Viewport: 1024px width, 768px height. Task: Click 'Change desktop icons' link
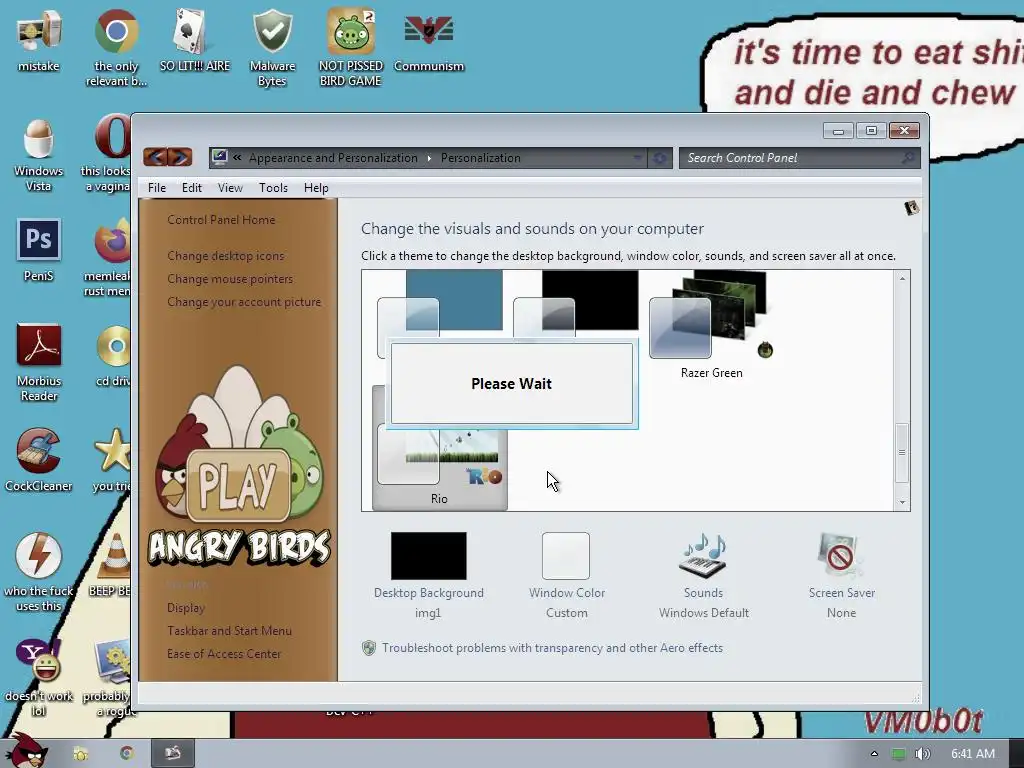point(225,256)
